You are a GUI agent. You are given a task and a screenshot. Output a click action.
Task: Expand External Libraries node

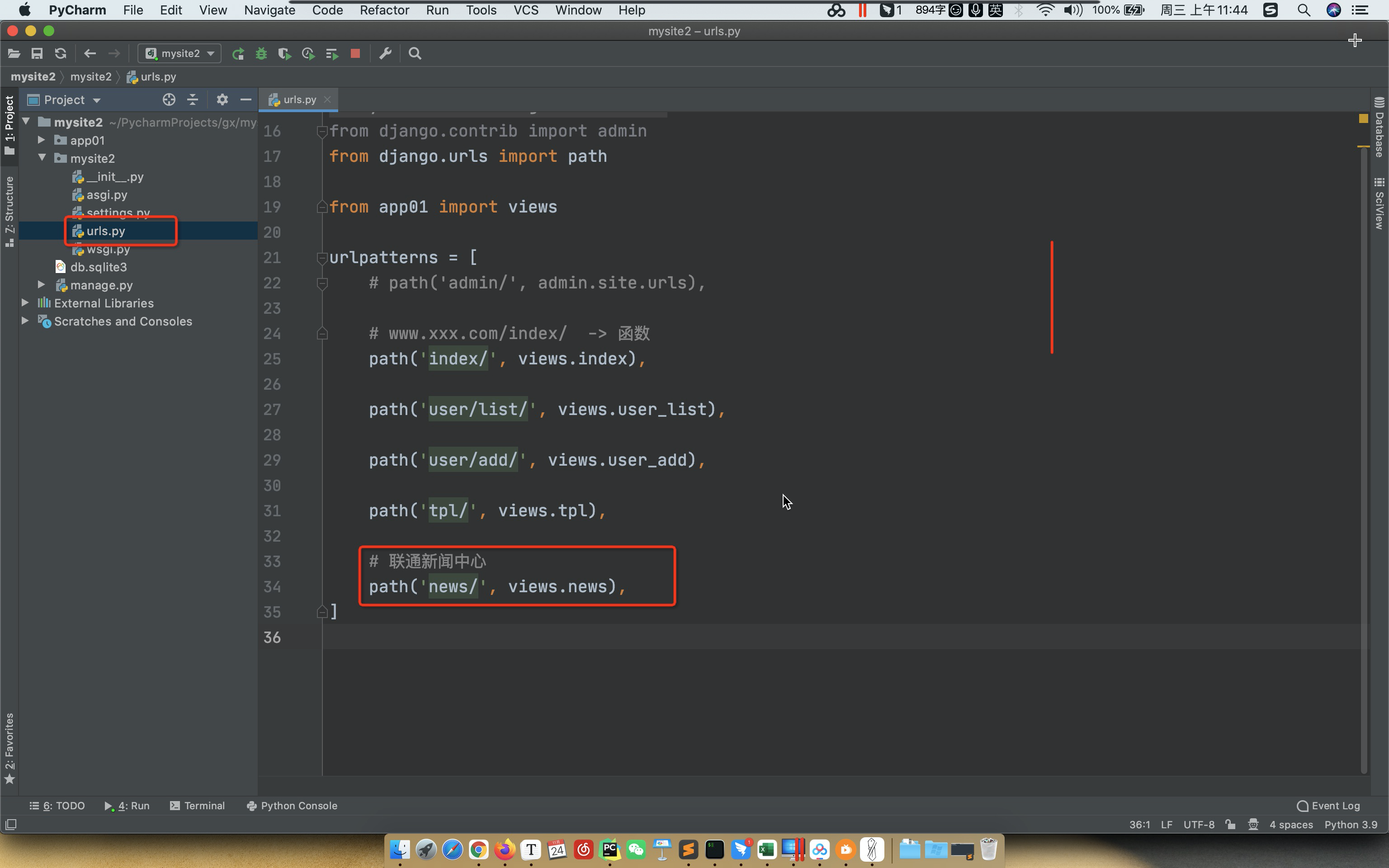point(25,302)
